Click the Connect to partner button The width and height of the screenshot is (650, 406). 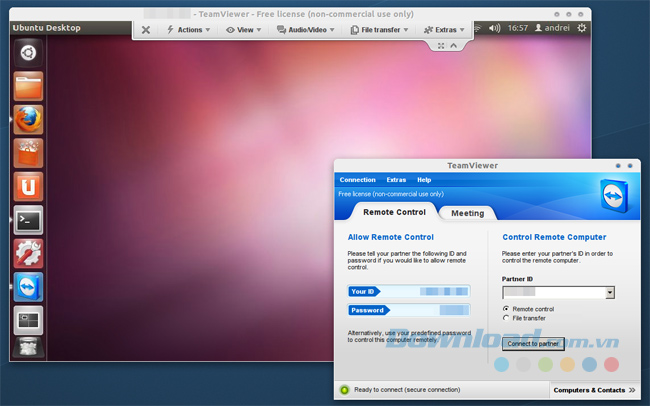(533, 343)
